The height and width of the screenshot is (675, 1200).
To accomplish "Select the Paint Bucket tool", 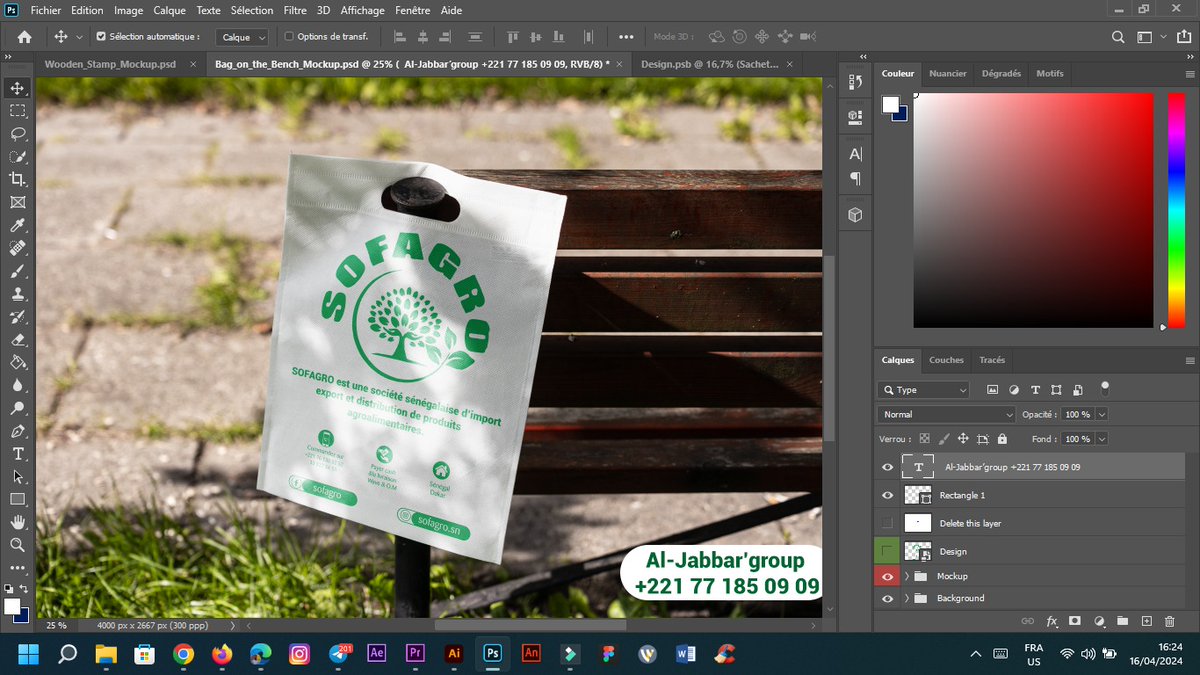I will point(17,362).
